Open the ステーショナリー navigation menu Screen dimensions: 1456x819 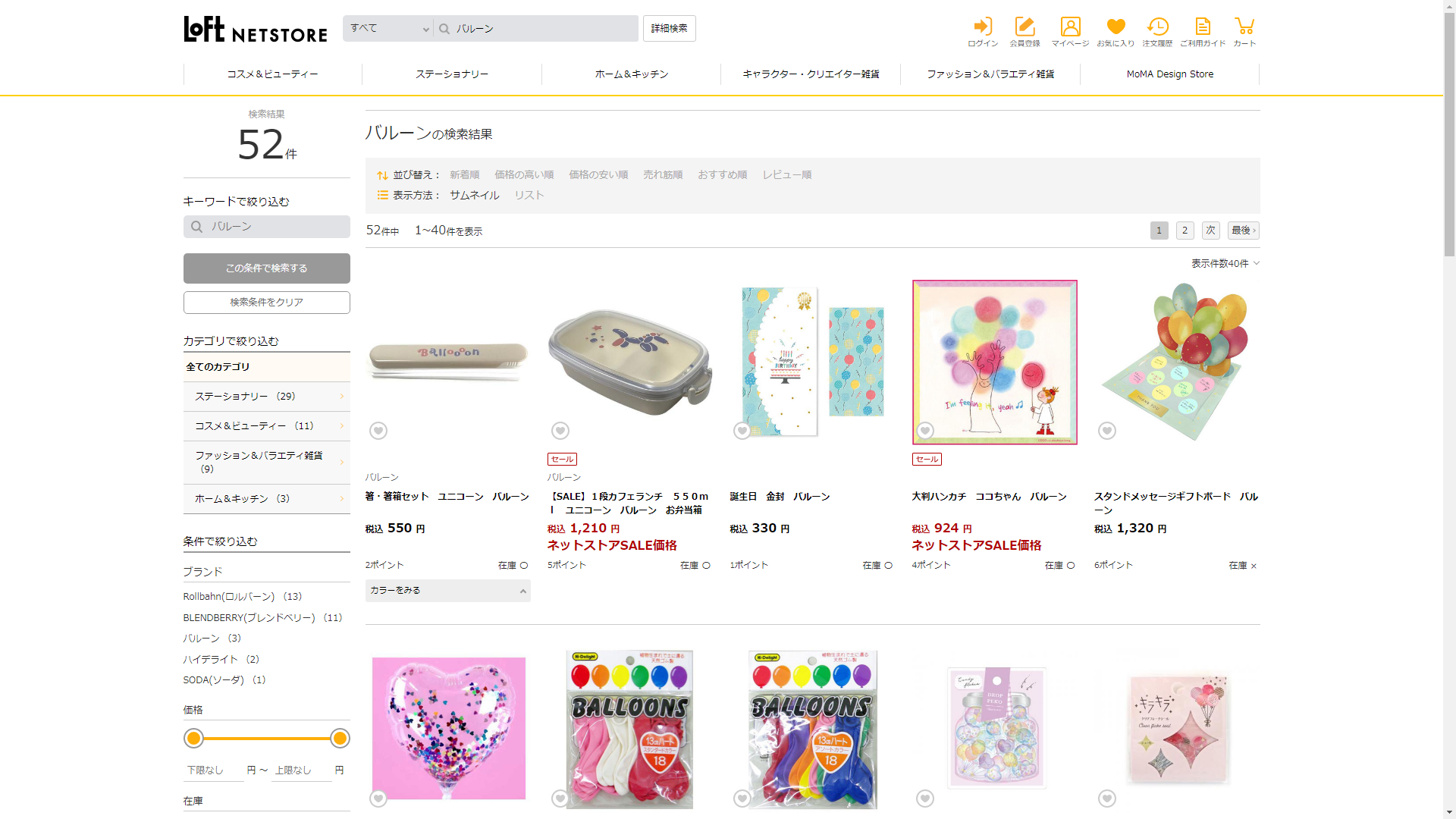point(452,74)
